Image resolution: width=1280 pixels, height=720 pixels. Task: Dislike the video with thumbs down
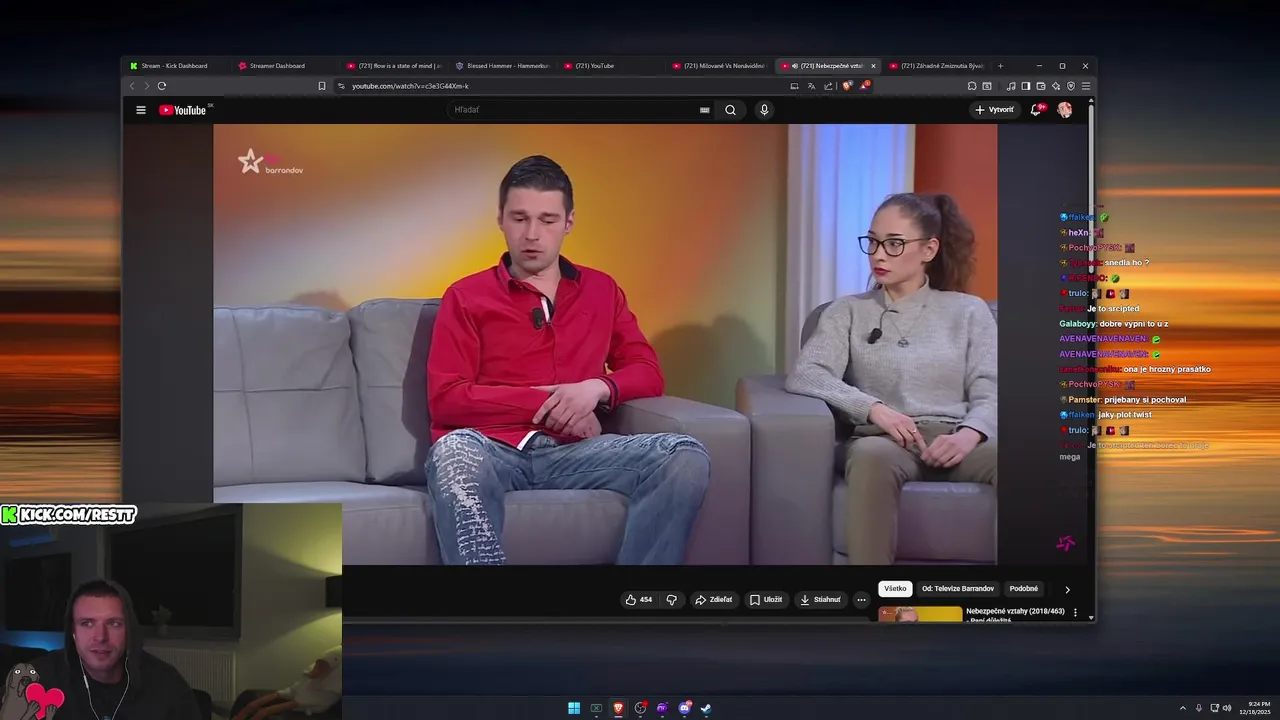tap(672, 600)
